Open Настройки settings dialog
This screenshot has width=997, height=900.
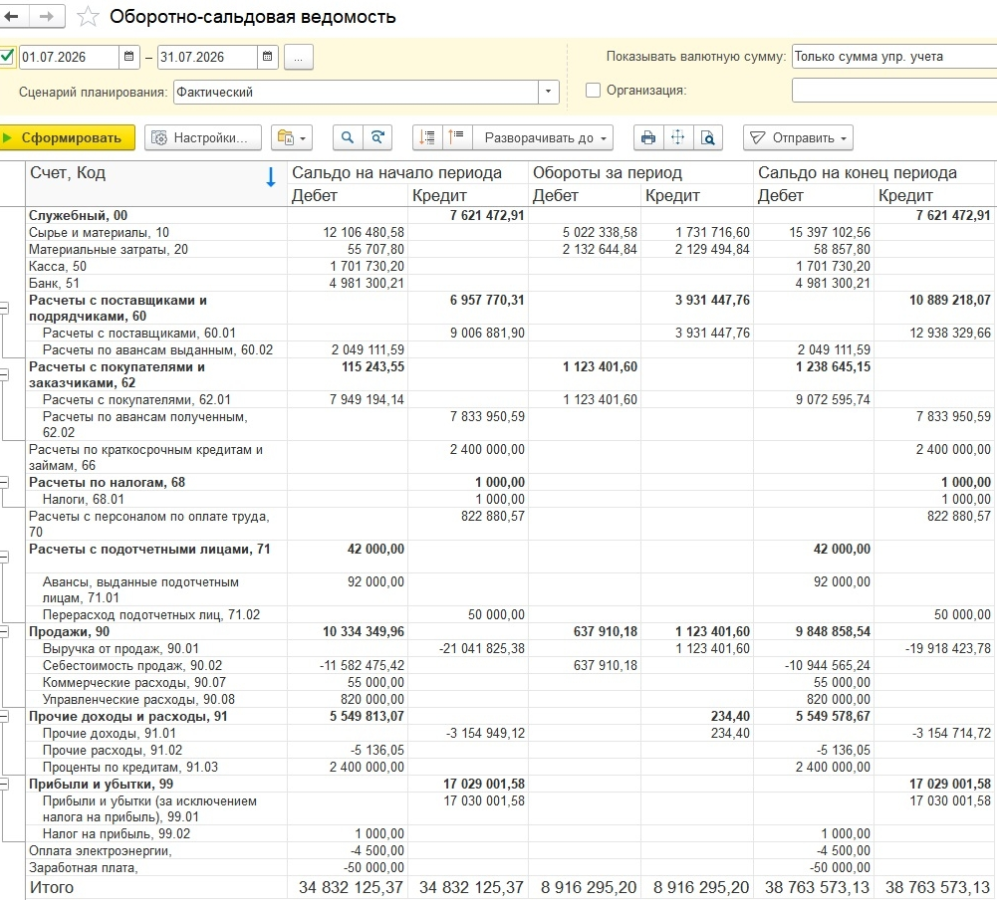click(203, 138)
